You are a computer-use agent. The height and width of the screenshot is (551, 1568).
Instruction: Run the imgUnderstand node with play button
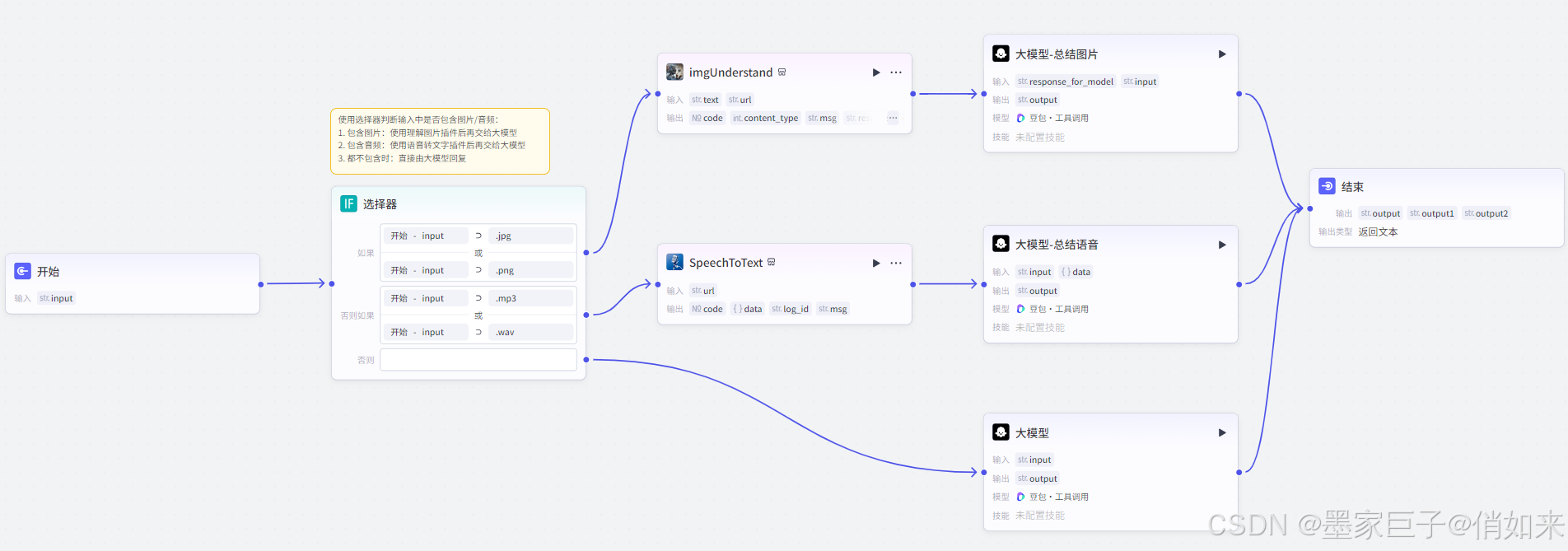876,72
